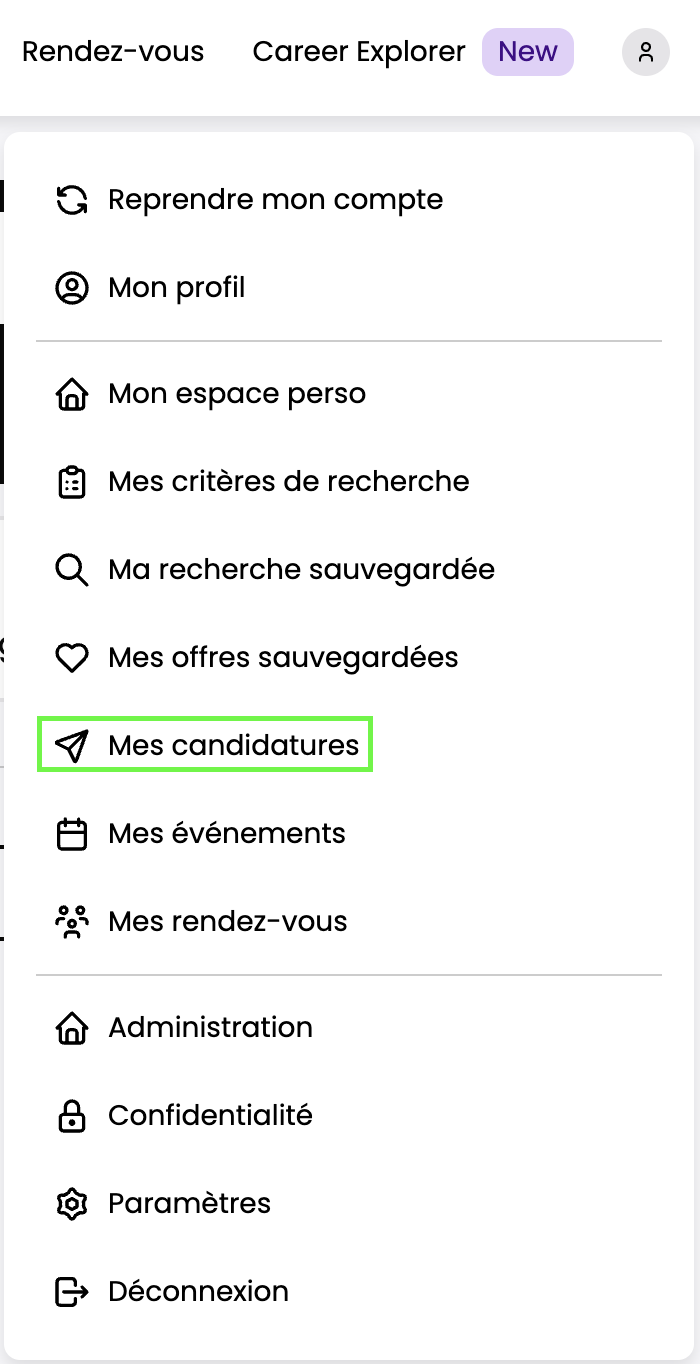The width and height of the screenshot is (700, 1364).
Task: Open Ma recherche sauvegardée
Action: click(x=301, y=570)
